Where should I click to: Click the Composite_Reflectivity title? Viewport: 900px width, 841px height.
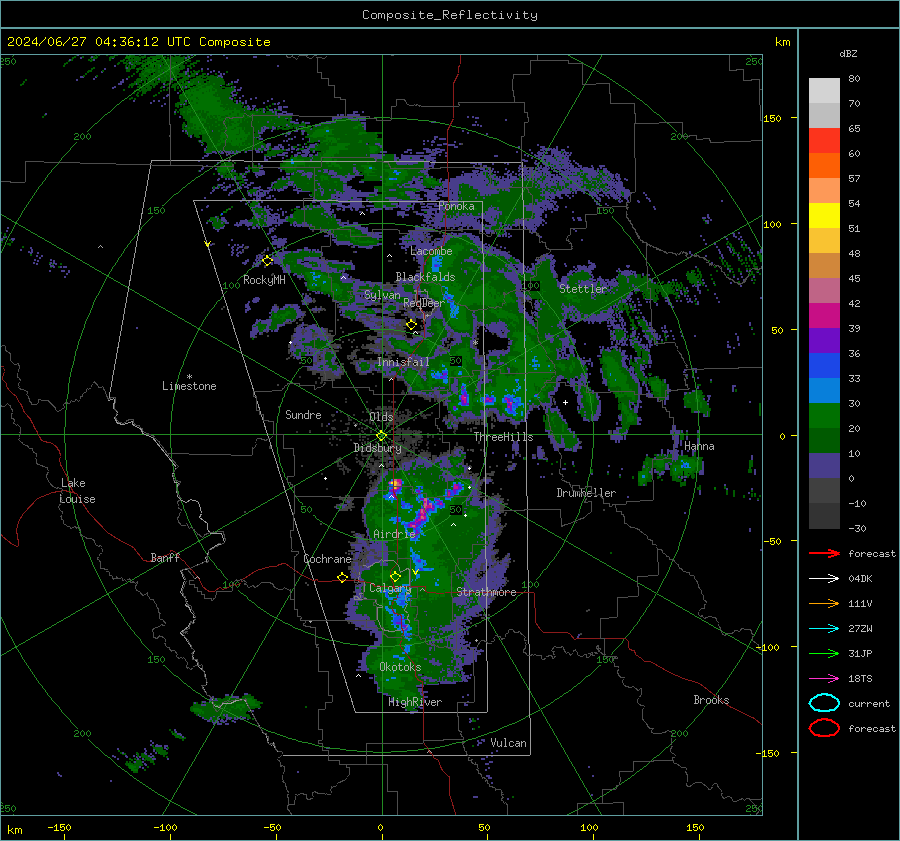click(450, 15)
